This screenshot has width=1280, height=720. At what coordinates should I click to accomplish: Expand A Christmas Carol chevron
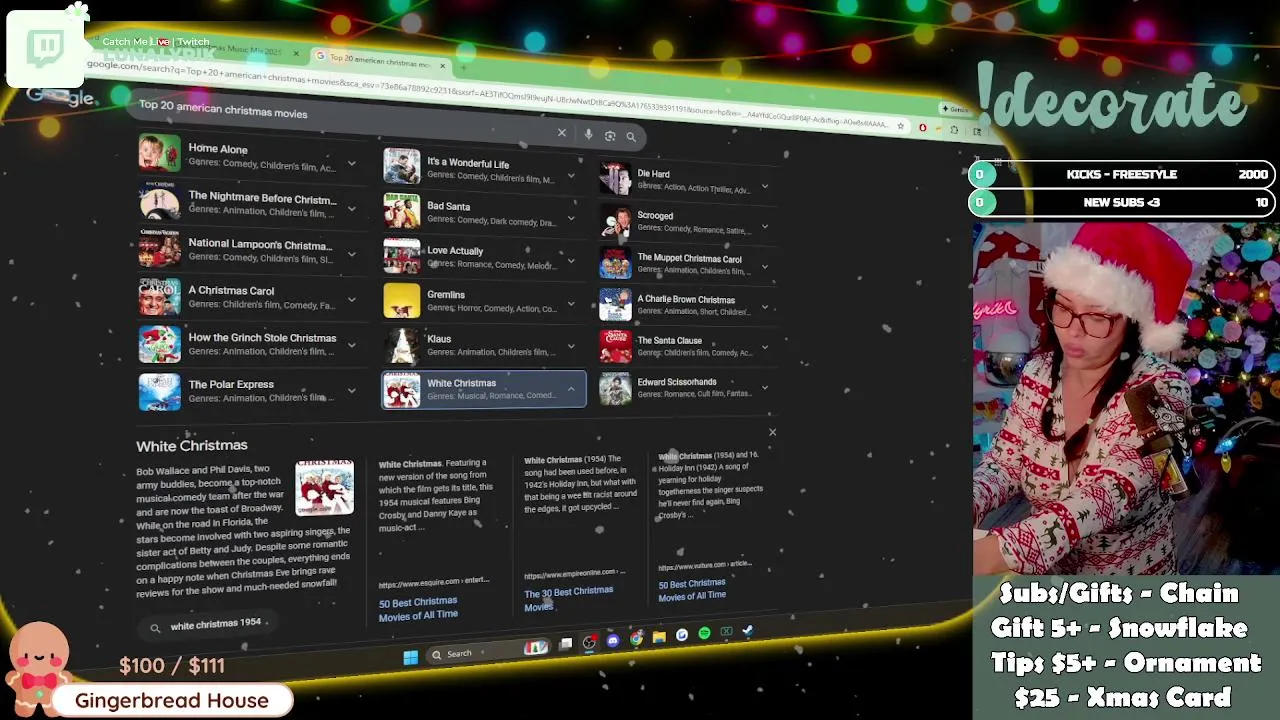pyautogui.click(x=351, y=300)
